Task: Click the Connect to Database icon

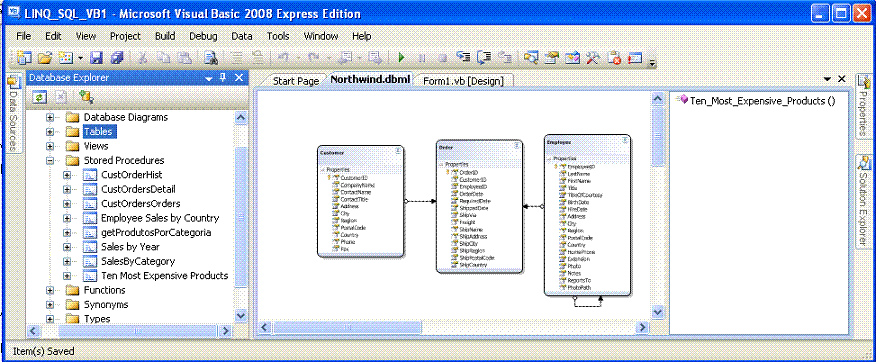Action: 85,97
